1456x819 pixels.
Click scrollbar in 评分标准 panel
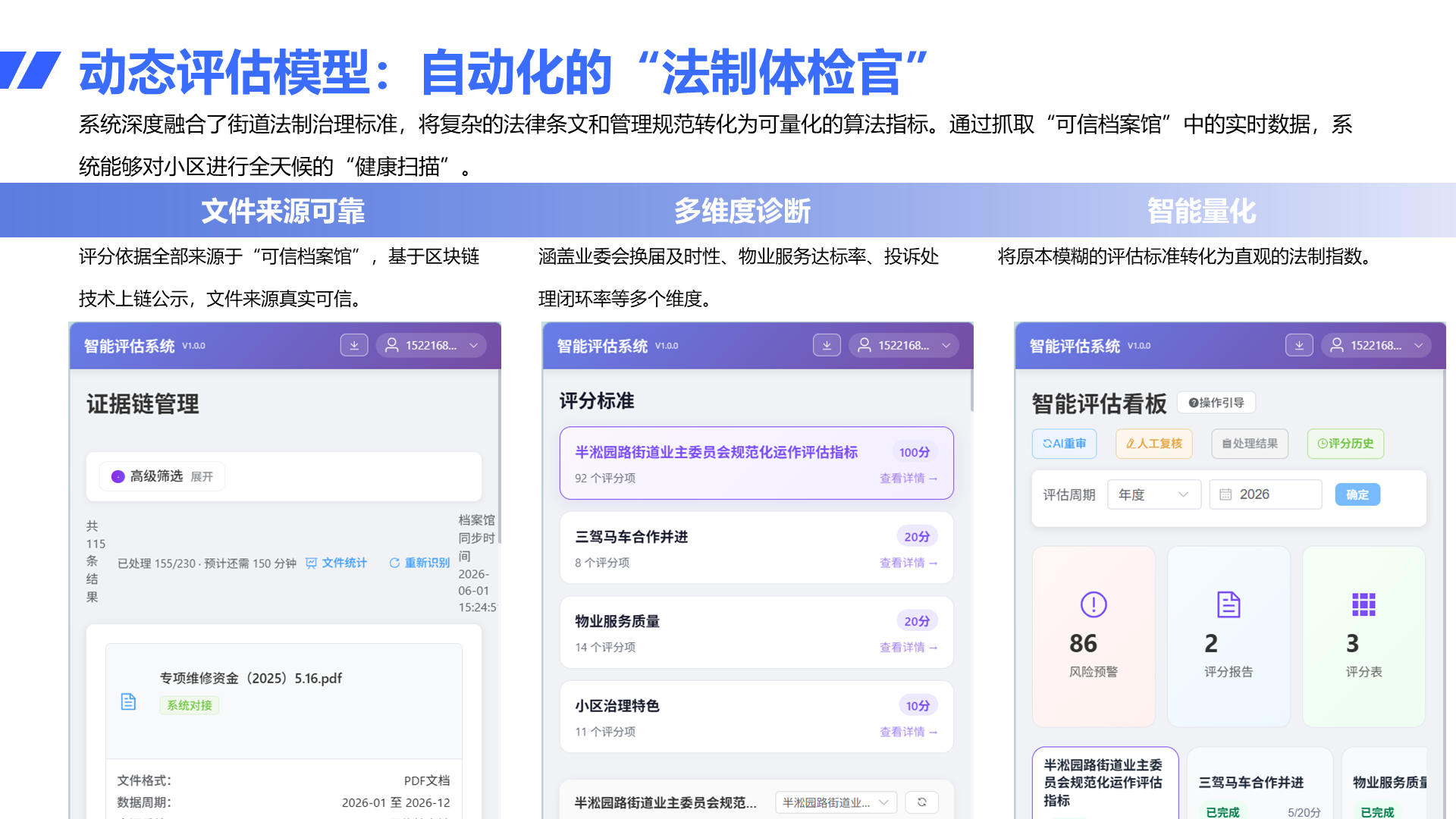pyautogui.click(x=971, y=391)
